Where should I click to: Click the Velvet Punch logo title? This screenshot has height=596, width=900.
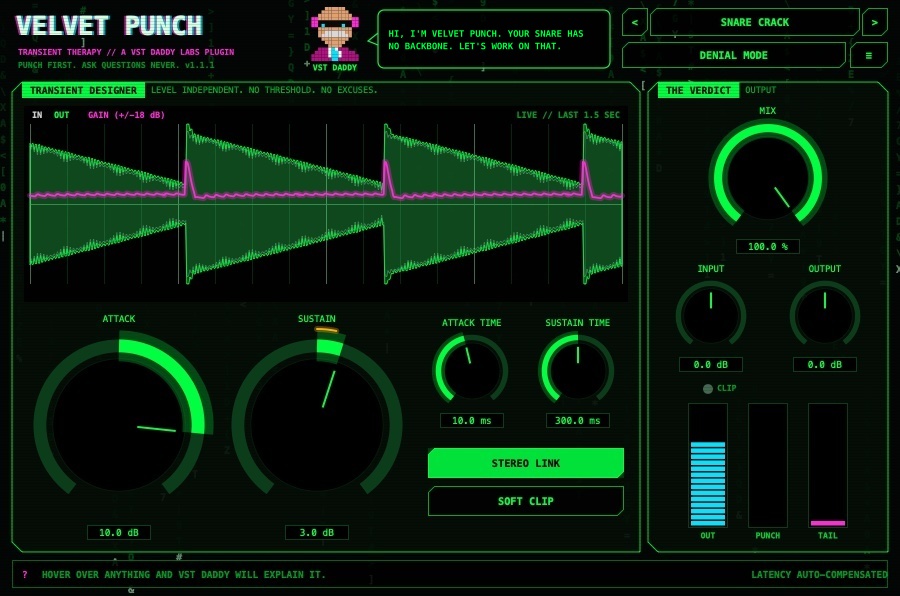click(109, 26)
